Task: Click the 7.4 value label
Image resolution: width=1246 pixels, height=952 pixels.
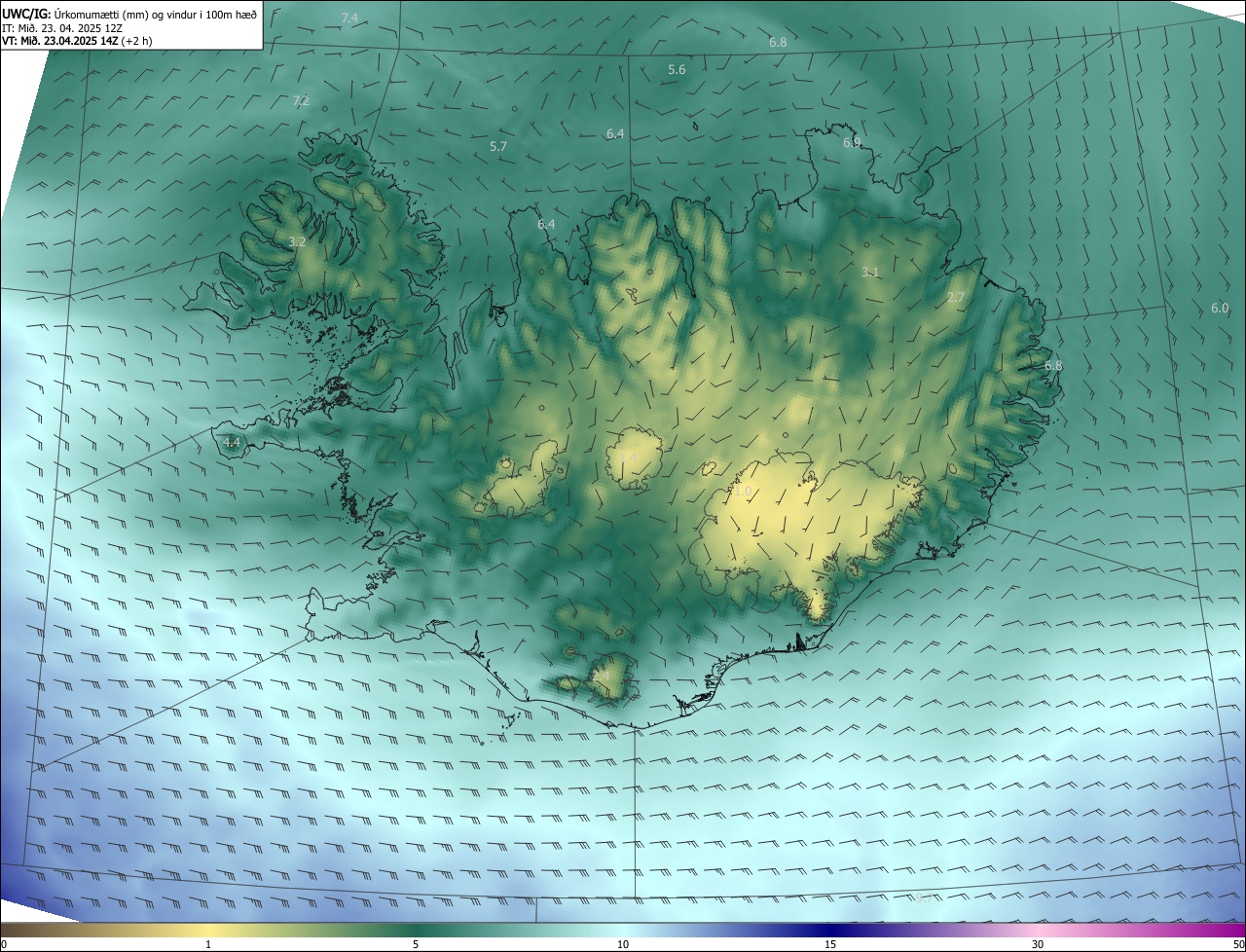Action: pyautogui.click(x=349, y=18)
